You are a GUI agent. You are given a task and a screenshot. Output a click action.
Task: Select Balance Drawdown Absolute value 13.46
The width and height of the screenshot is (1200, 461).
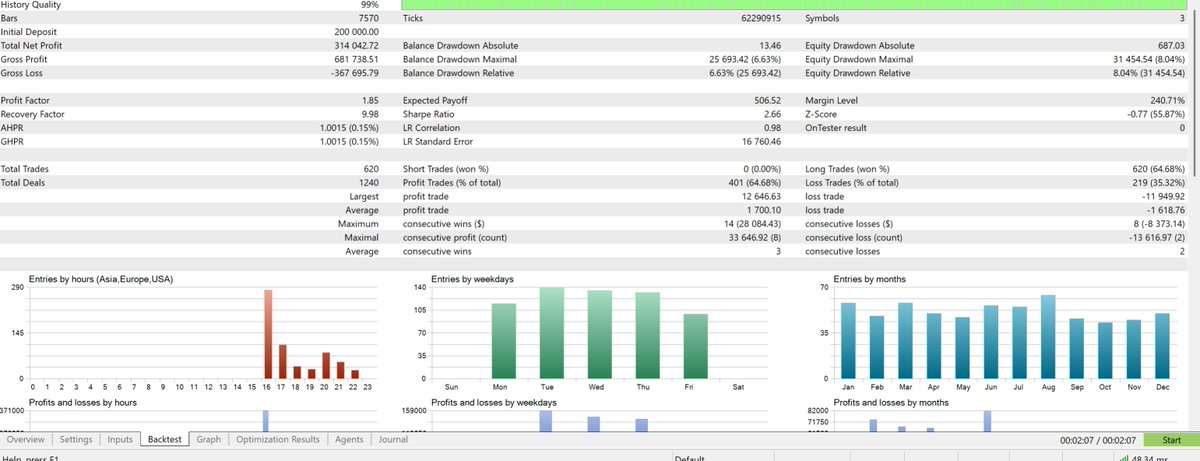click(x=771, y=46)
